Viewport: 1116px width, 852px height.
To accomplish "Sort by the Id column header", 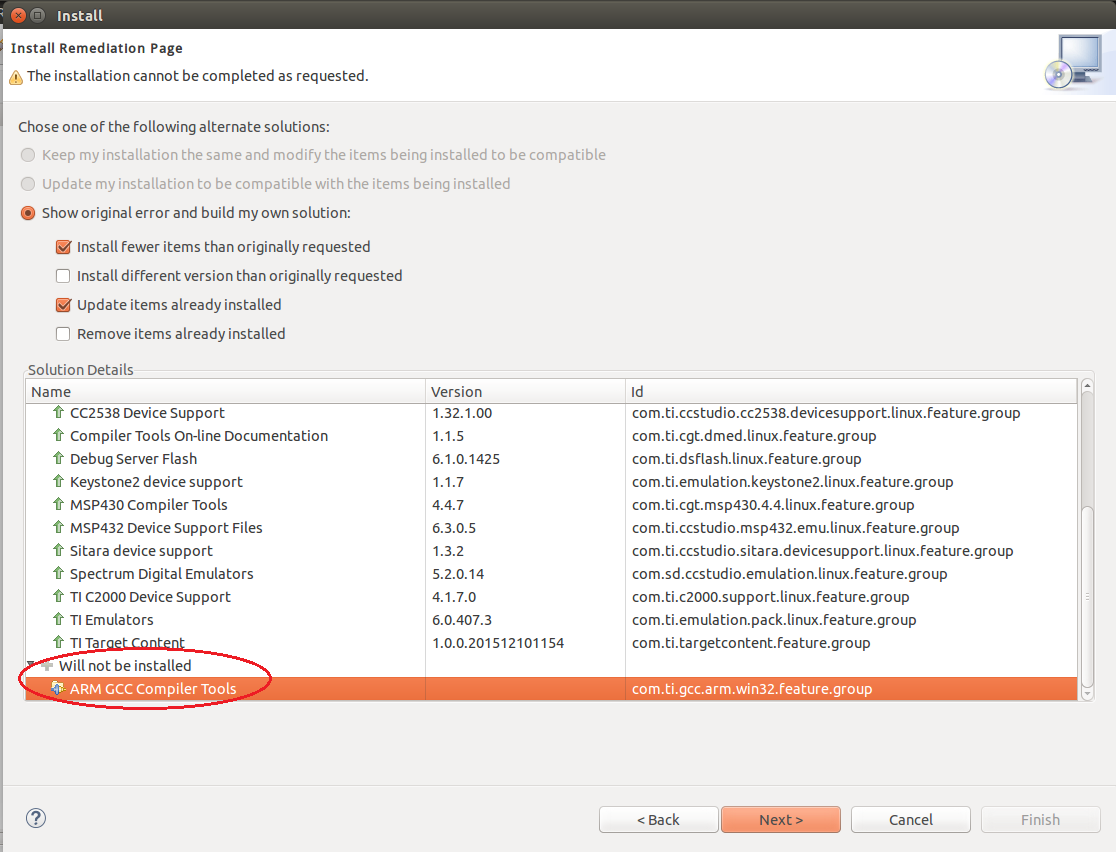I will click(851, 391).
